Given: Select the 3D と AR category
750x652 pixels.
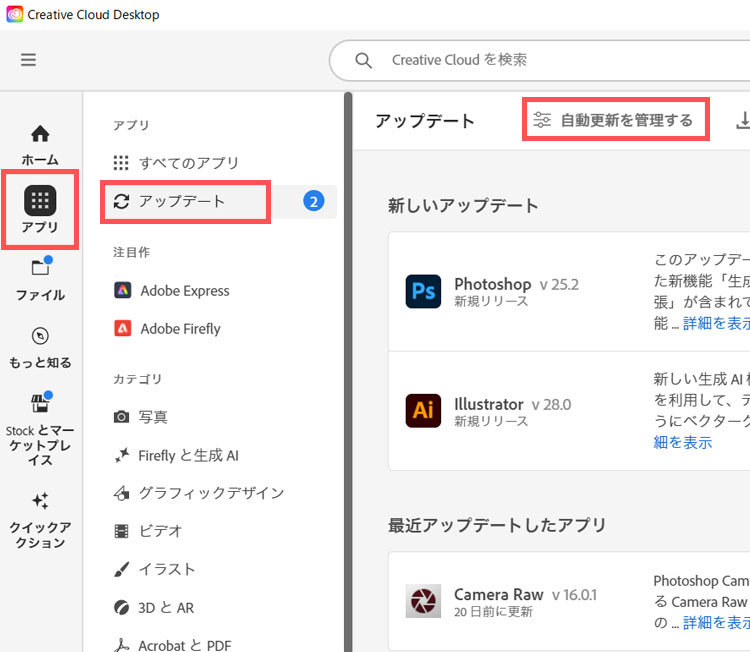Looking at the screenshot, I should click(x=154, y=608).
